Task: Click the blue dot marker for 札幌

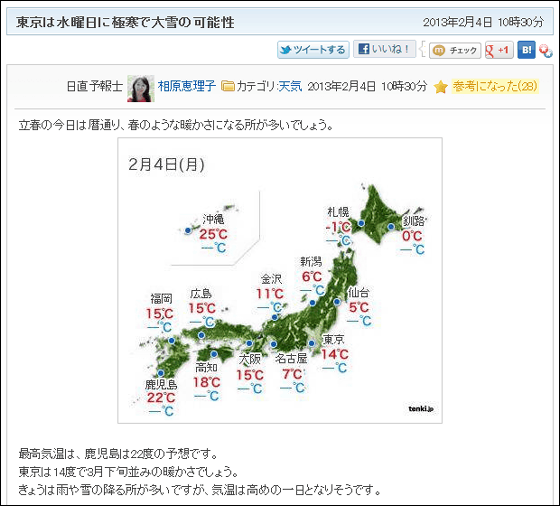Action: [x=361, y=223]
